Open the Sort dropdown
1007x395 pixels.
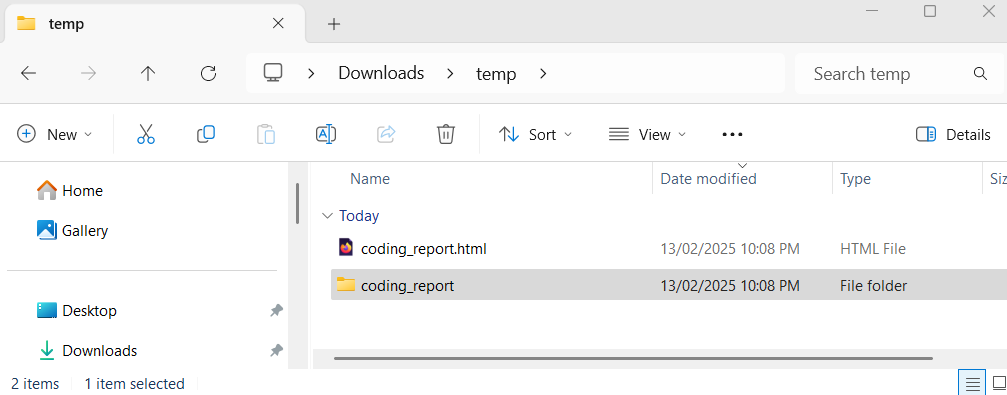(x=535, y=134)
